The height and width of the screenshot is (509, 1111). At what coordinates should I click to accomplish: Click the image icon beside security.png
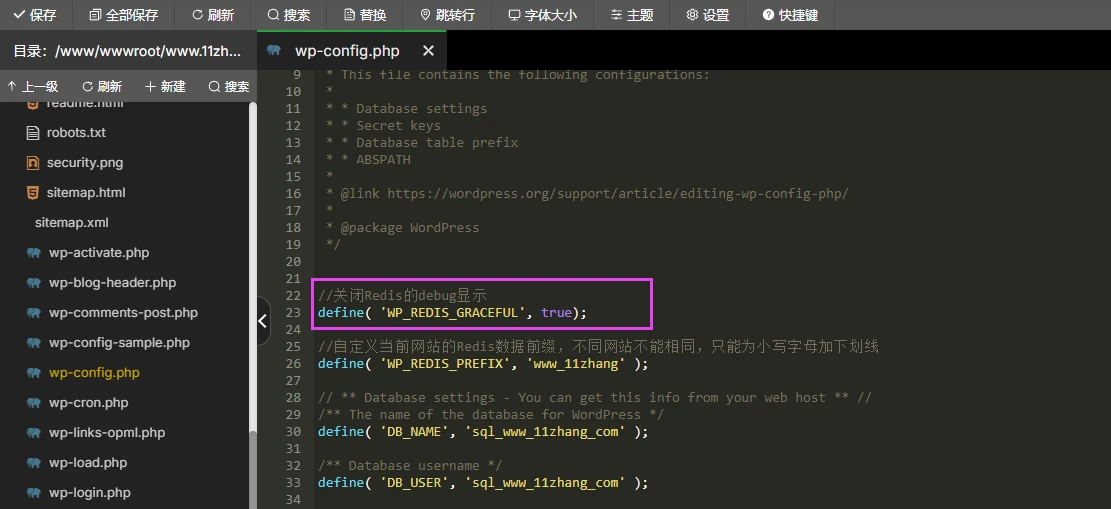pyautogui.click(x=33, y=162)
